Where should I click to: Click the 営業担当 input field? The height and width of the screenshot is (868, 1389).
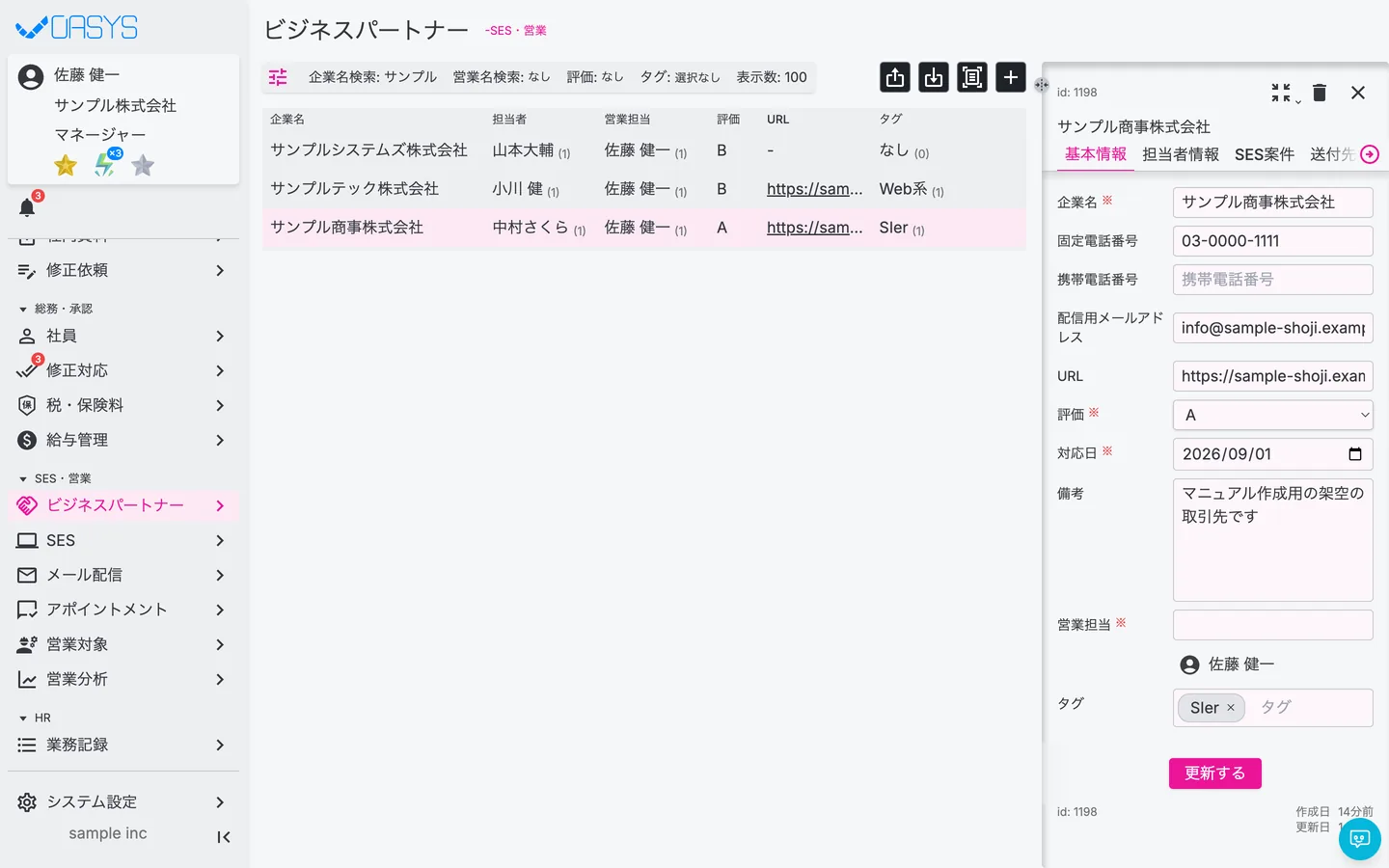(1273, 625)
